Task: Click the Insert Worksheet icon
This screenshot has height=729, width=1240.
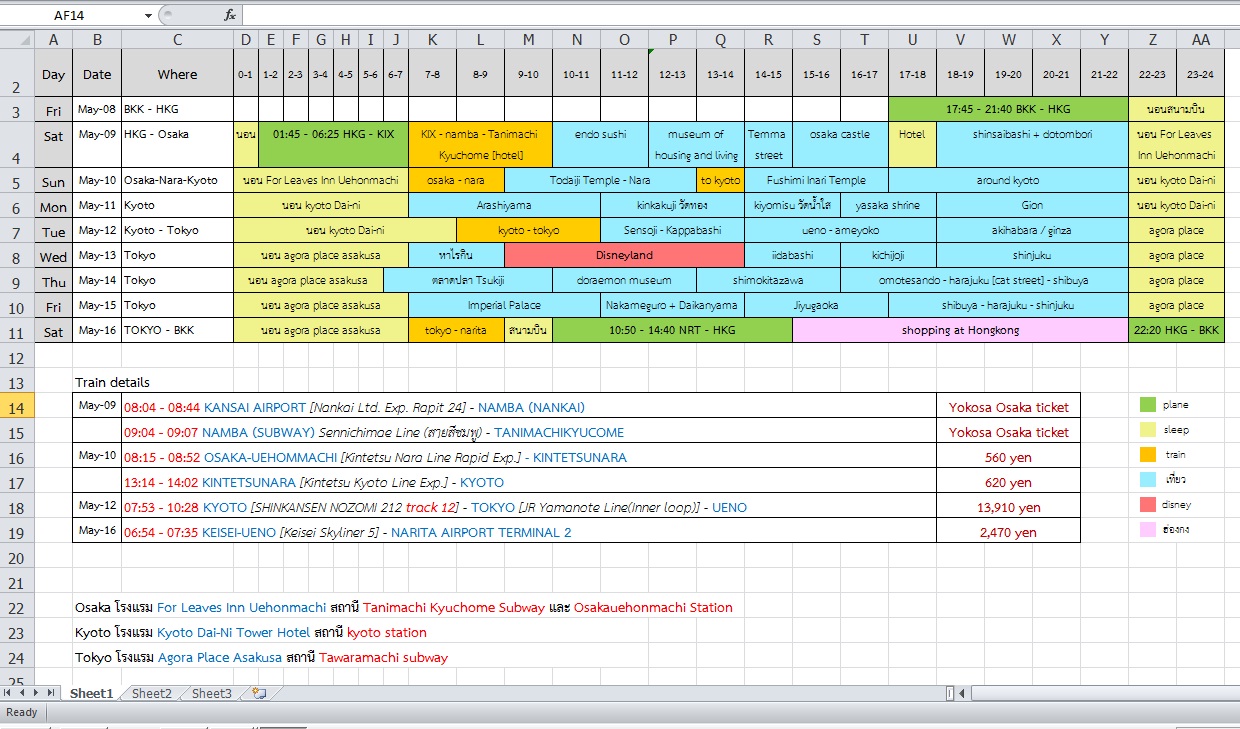Action: pos(259,693)
